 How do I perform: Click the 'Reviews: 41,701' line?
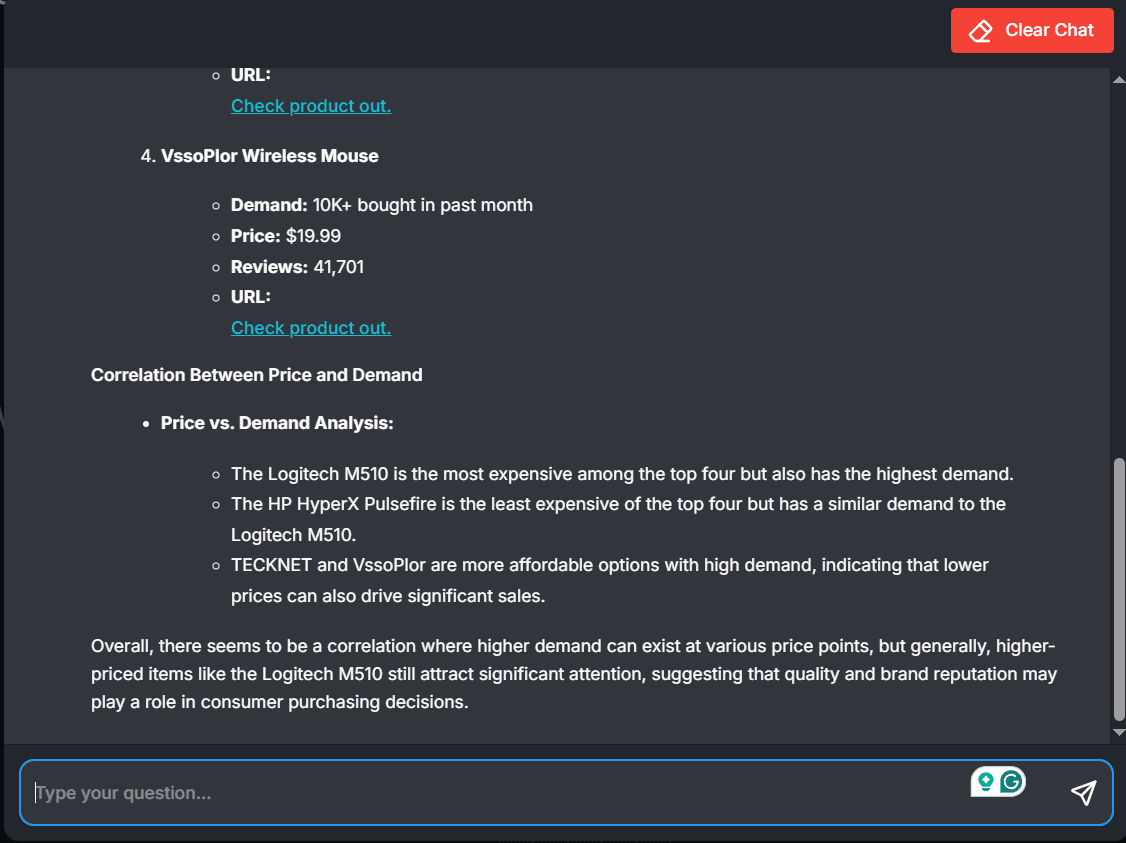pos(297,266)
